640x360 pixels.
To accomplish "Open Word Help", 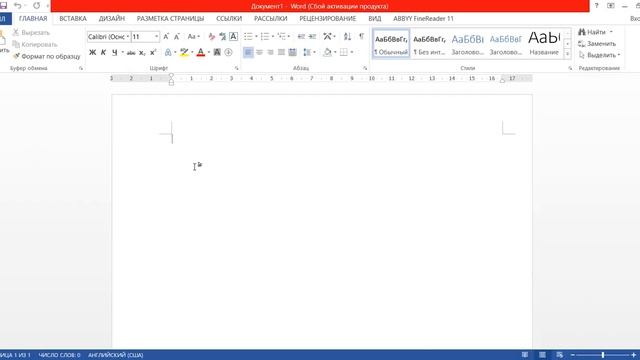I will [x=596, y=6].
